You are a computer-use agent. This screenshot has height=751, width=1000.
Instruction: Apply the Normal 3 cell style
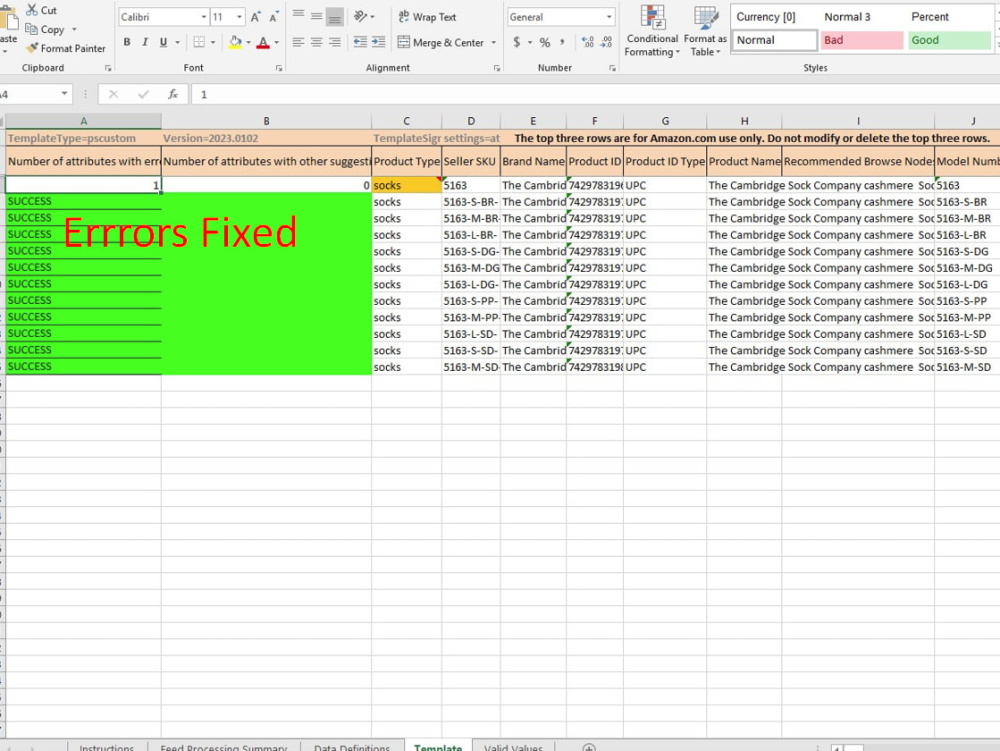point(862,17)
